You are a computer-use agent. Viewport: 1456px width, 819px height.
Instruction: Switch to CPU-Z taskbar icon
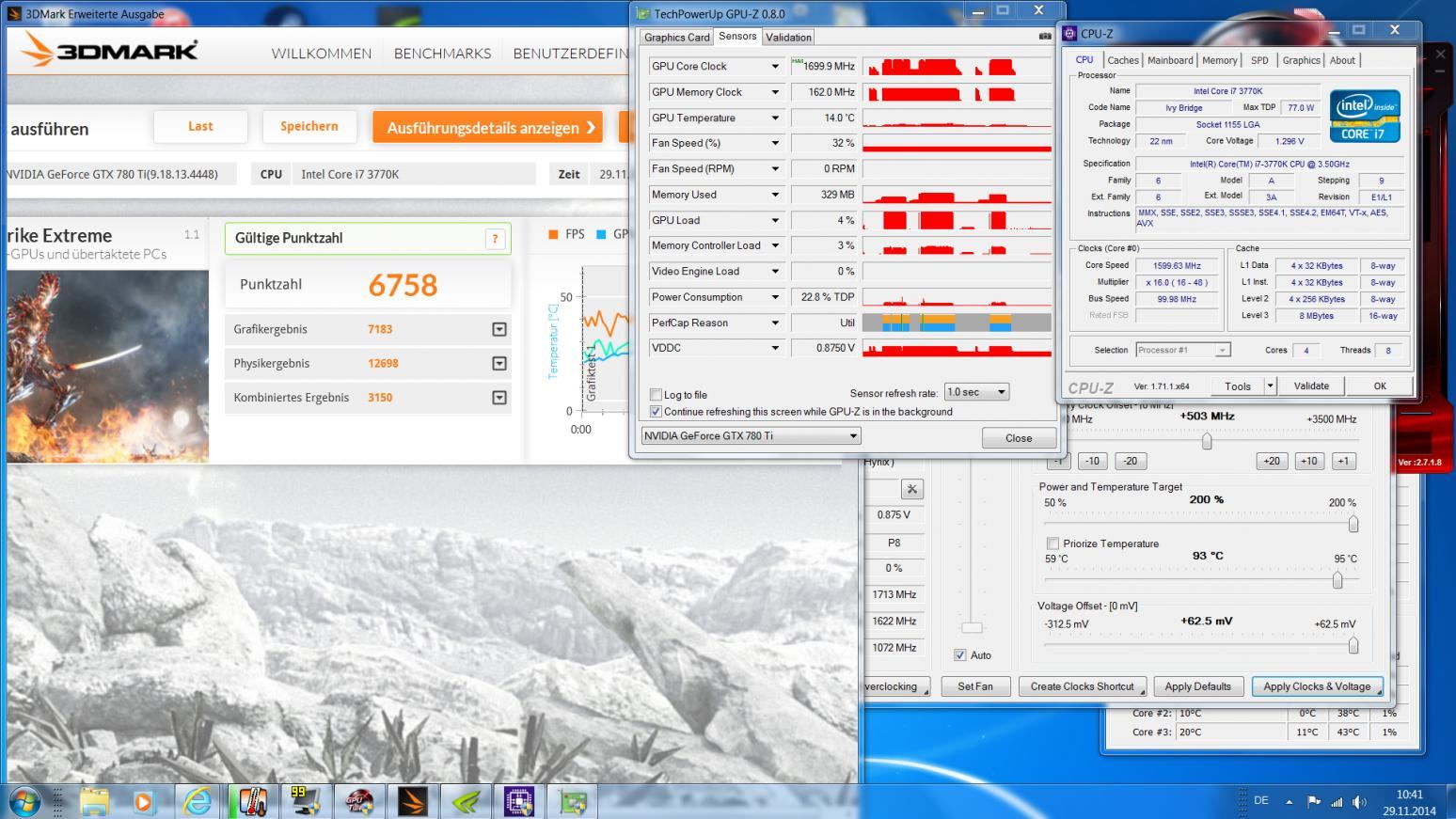pyautogui.click(x=518, y=802)
